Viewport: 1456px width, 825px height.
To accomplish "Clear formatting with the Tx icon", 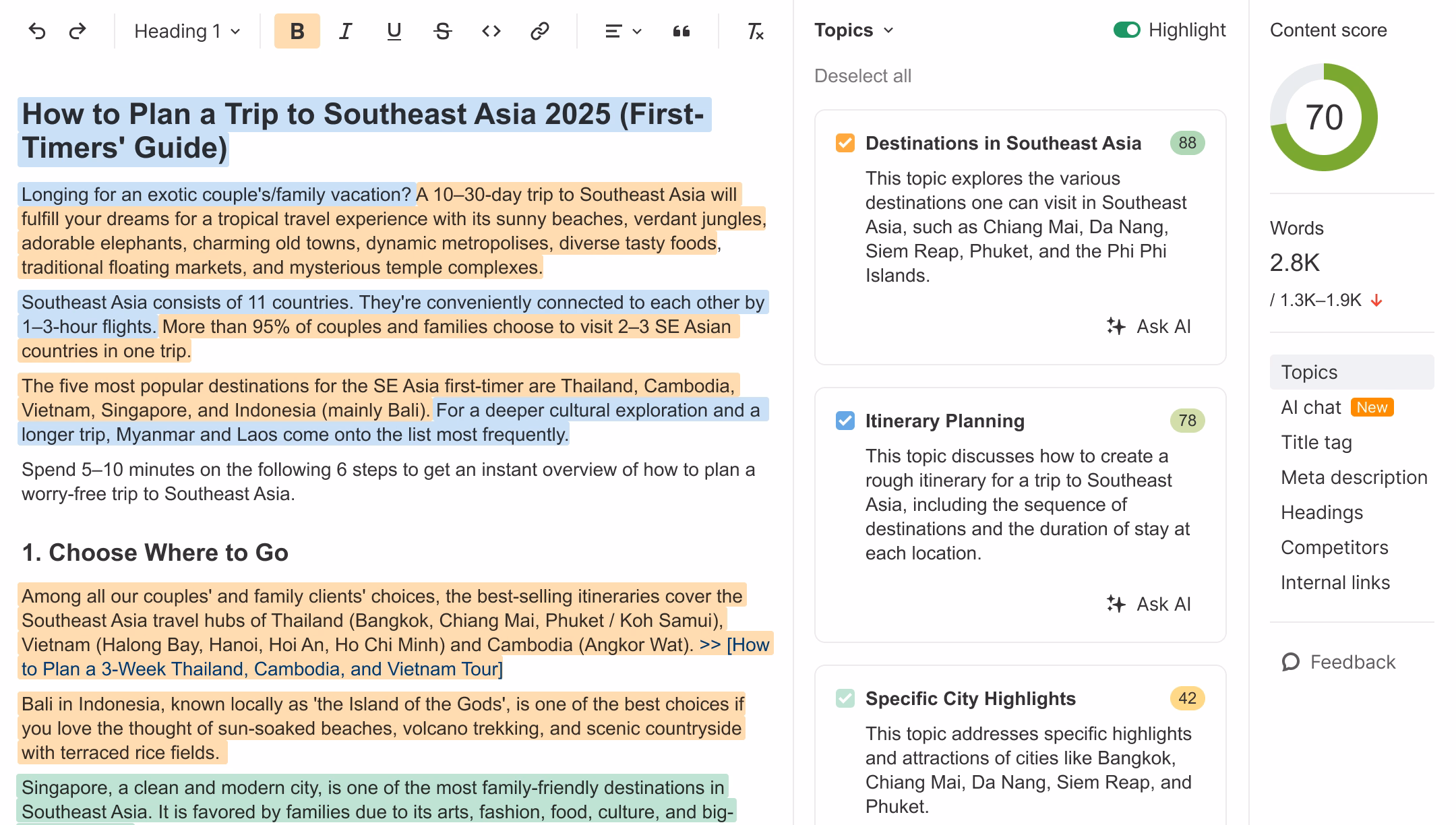I will 755,30.
